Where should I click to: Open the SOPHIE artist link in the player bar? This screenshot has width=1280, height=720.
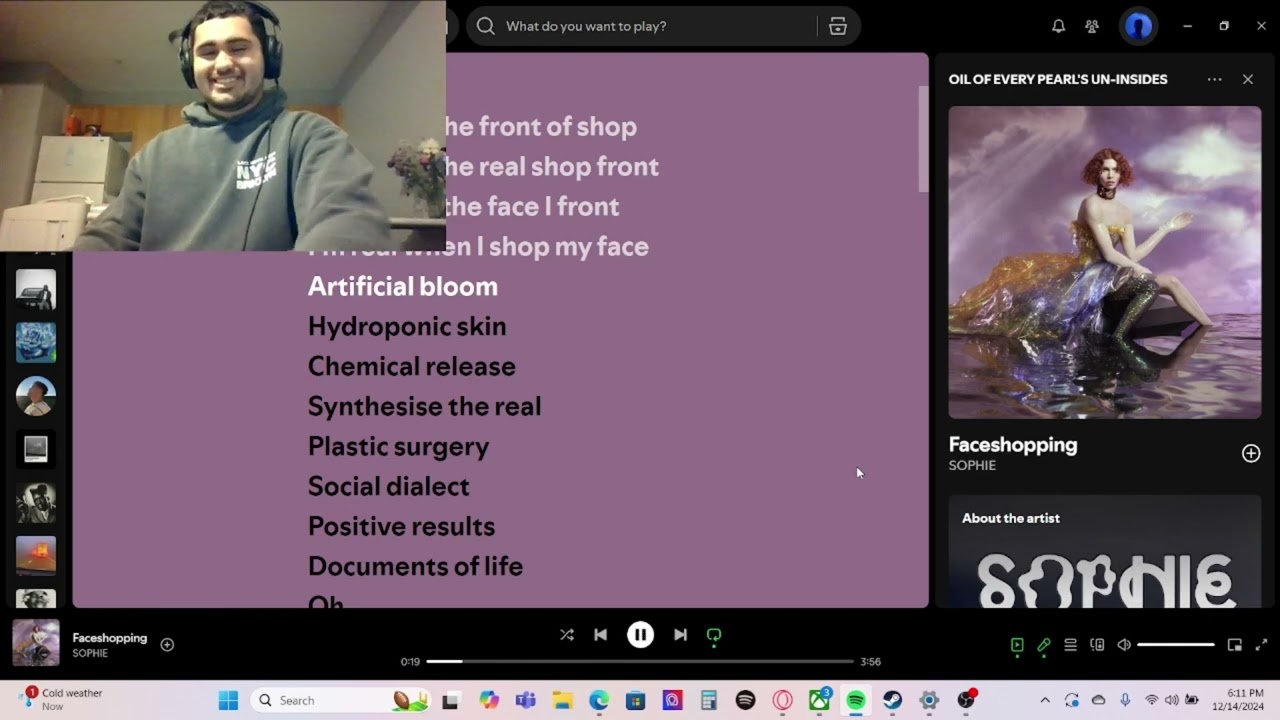[90, 653]
